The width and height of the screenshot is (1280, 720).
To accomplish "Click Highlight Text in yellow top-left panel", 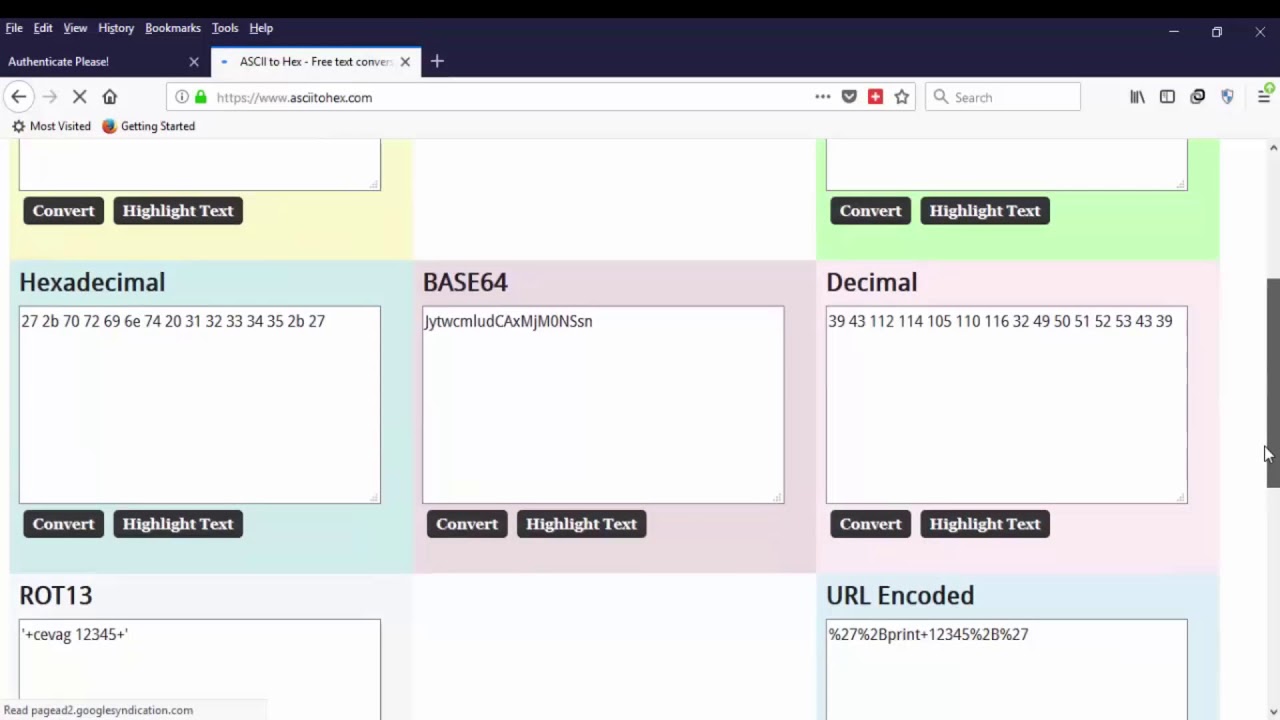I will coord(178,211).
